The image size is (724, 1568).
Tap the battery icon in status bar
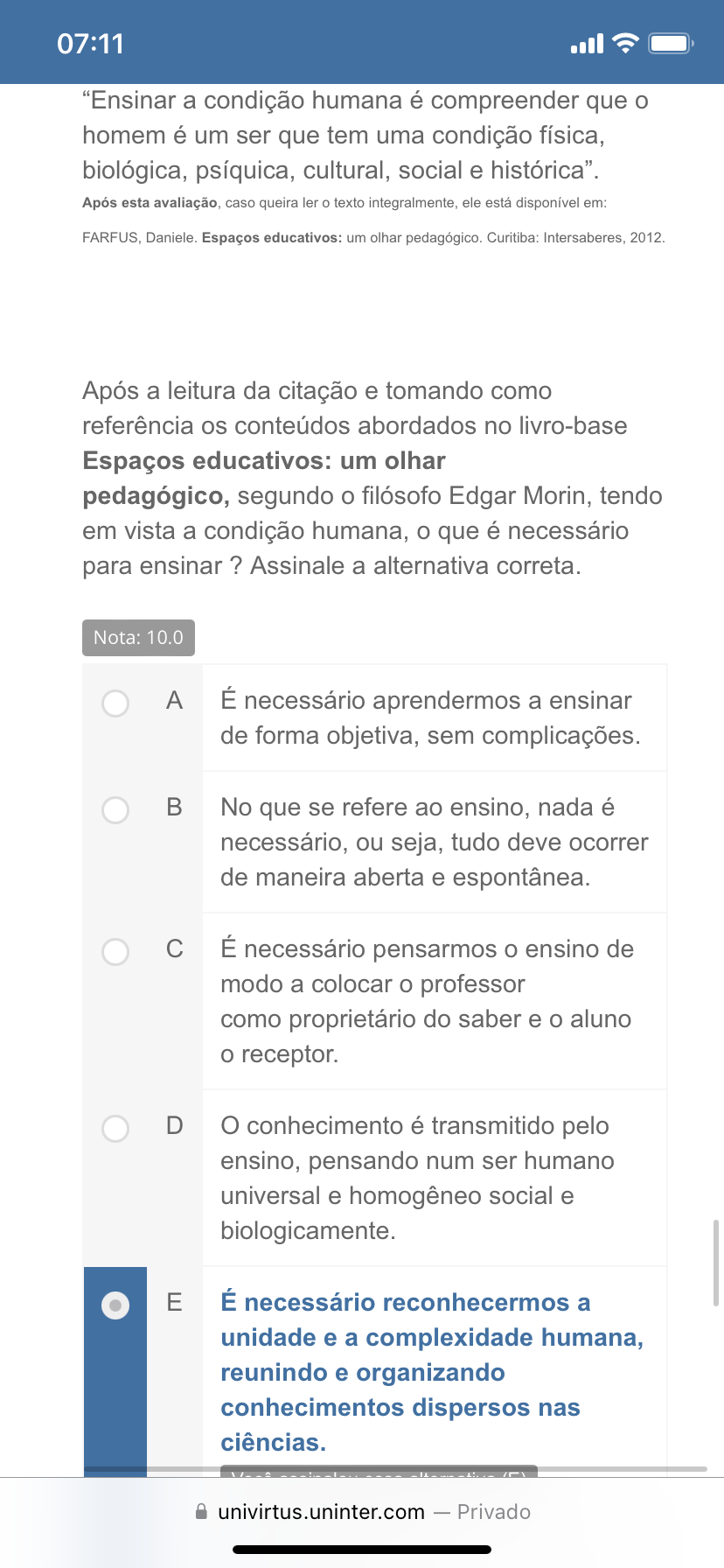tap(672, 43)
